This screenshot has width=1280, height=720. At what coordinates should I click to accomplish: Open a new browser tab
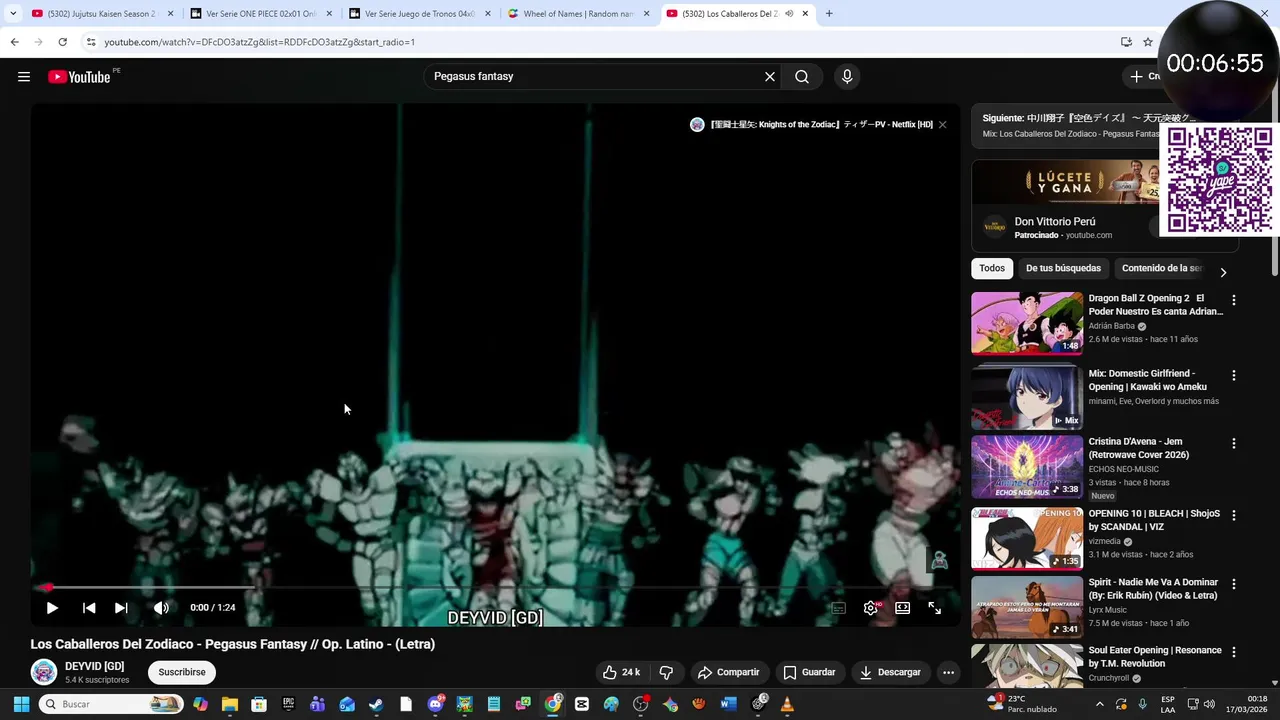pyautogui.click(x=829, y=14)
